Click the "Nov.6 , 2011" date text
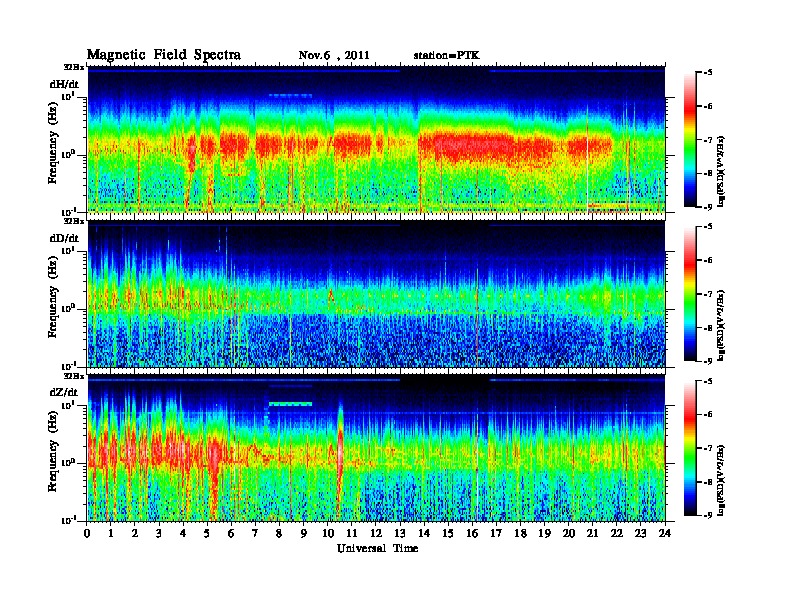This screenshot has height=612, width=792. click(x=334, y=56)
